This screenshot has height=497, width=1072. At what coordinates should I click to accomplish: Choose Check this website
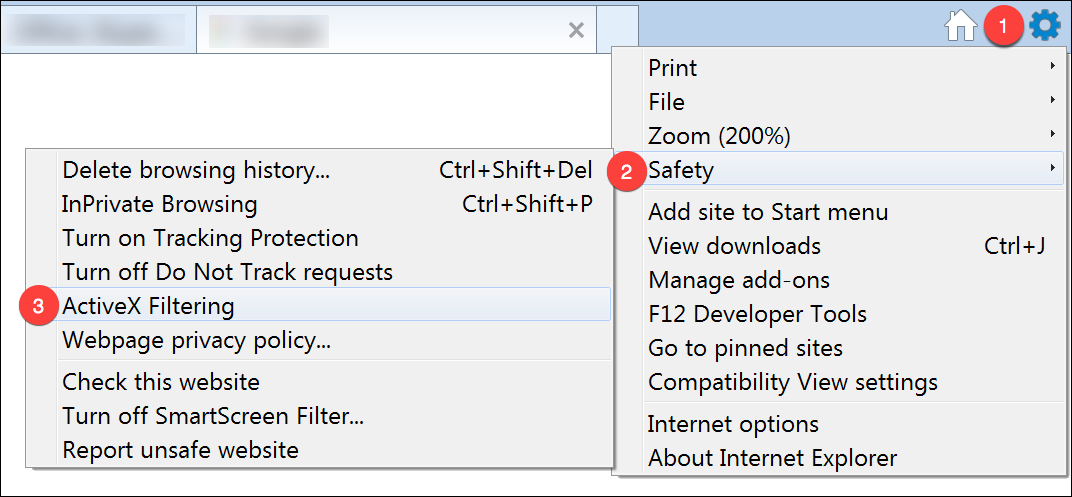pyautogui.click(x=161, y=382)
